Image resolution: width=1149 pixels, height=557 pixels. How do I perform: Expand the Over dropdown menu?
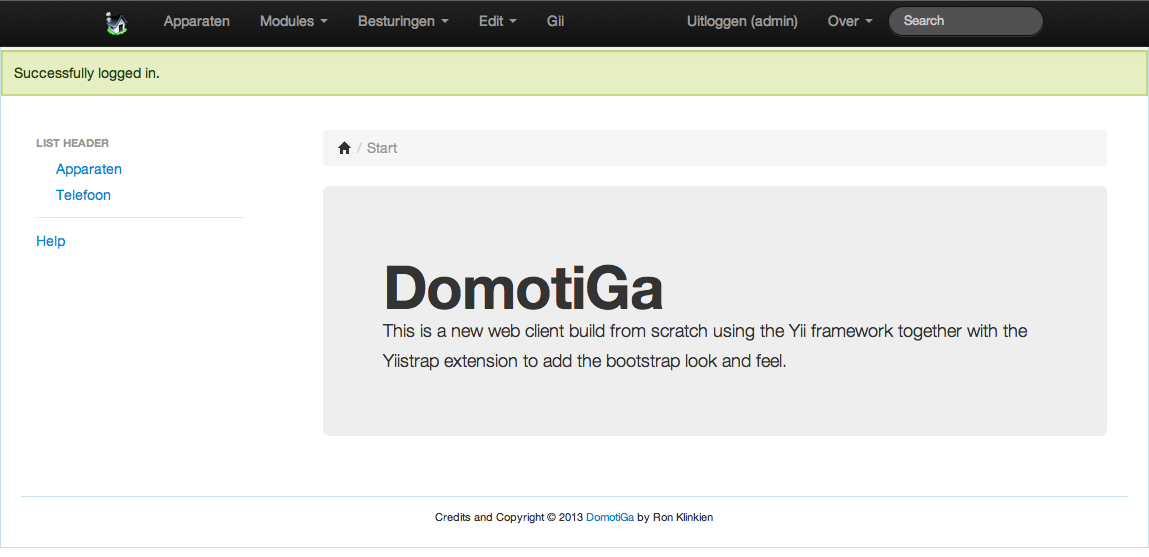tap(849, 21)
